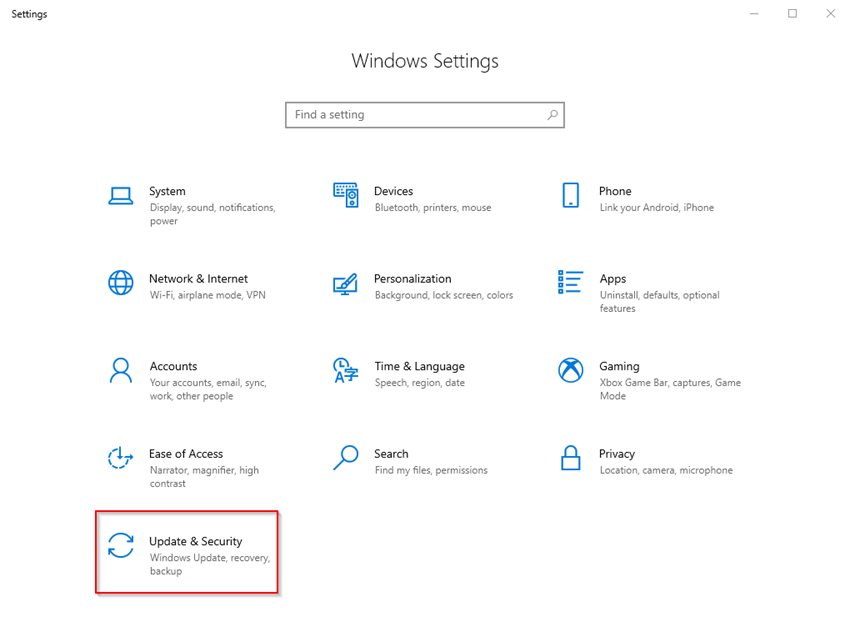The image size is (850, 637).
Task: Click the Network & Internet globe icon
Action: click(121, 283)
